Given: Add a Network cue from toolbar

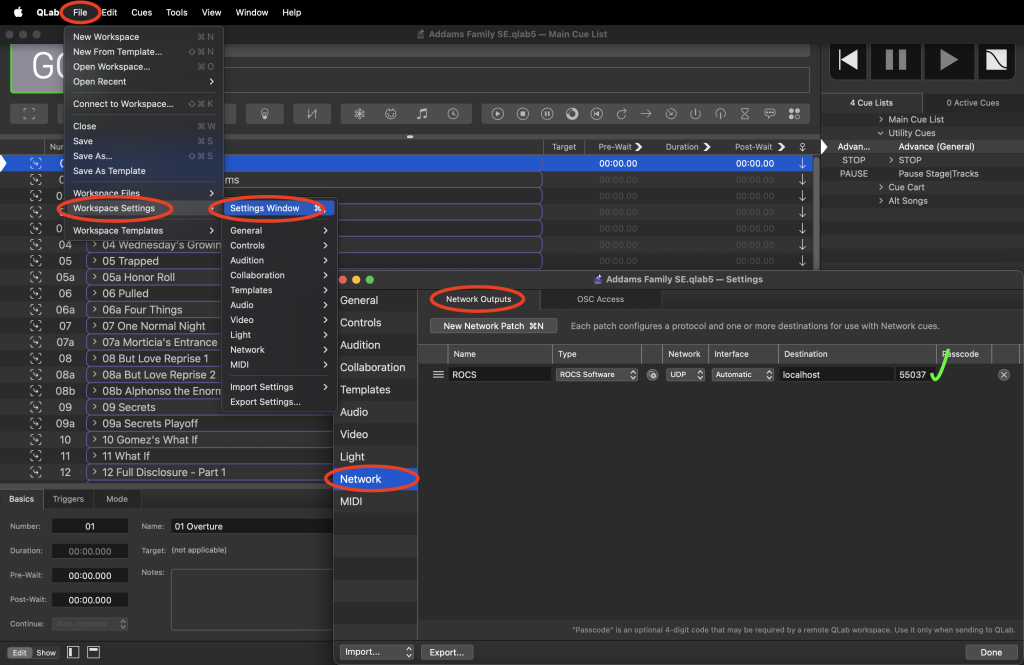Looking at the screenshot, I should point(359,114).
